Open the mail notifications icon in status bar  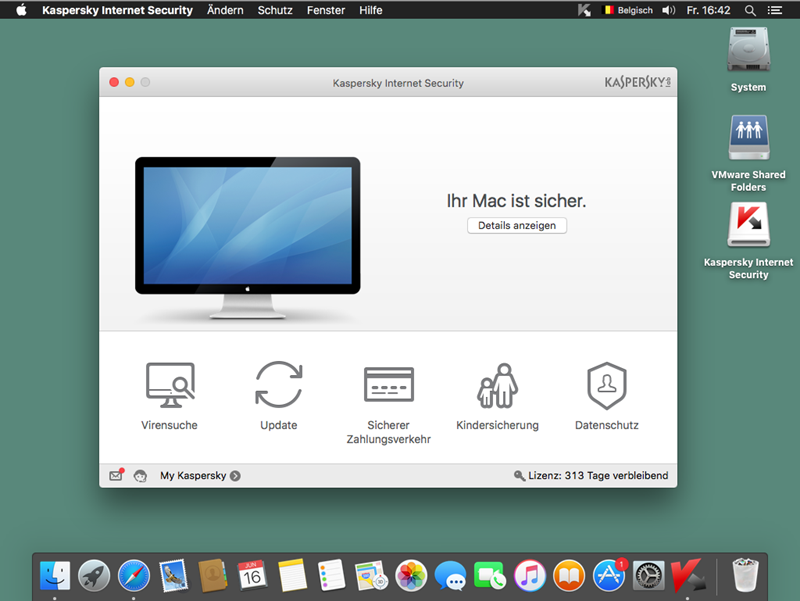pyautogui.click(x=116, y=476)
